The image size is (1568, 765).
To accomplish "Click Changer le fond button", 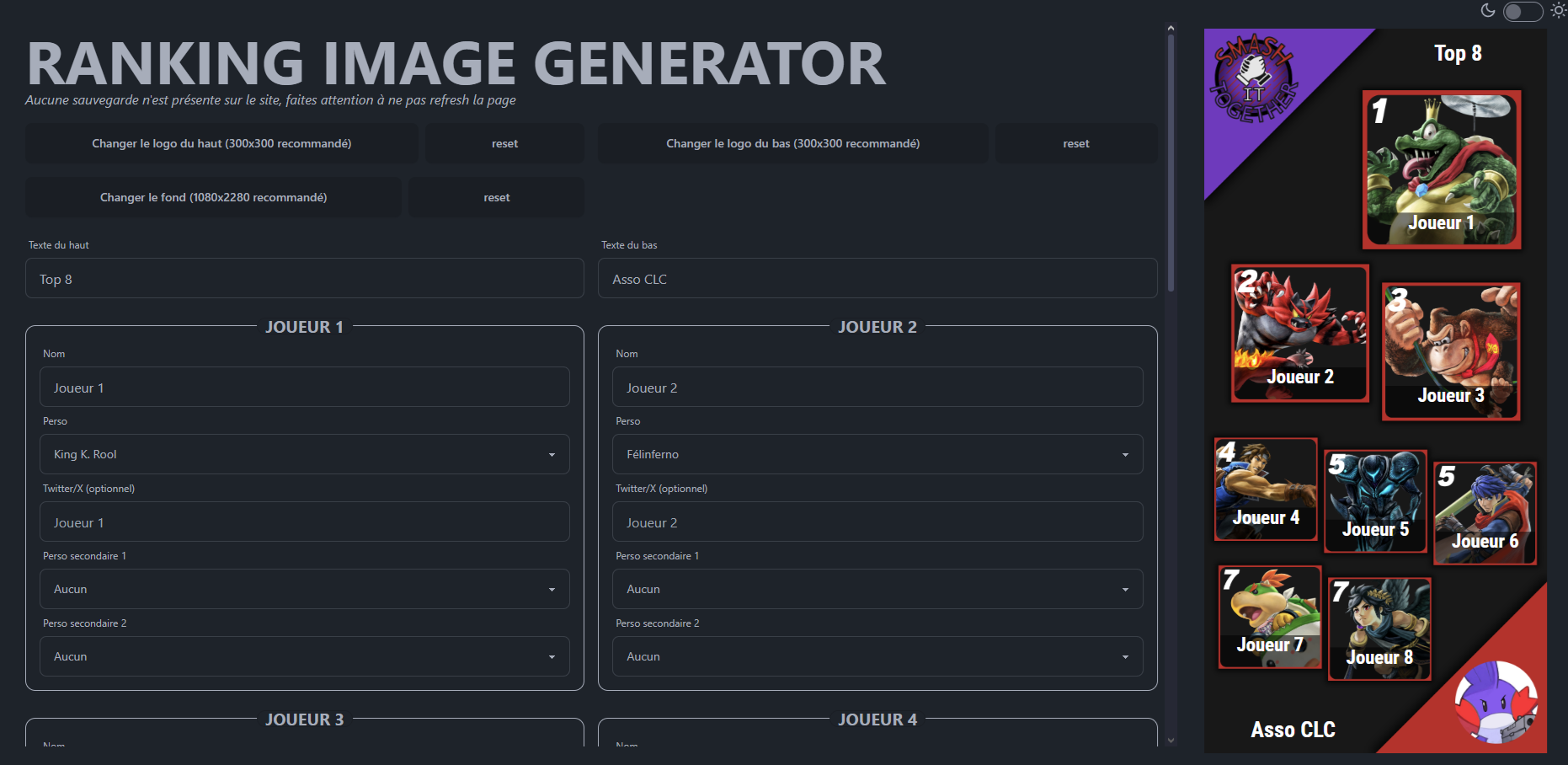I will click(x=213, y=197).
